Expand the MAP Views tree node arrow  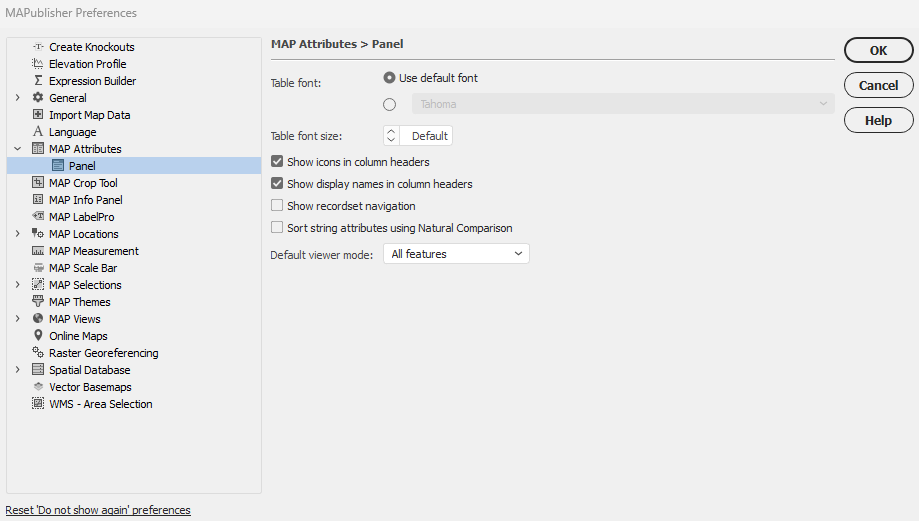18,318
